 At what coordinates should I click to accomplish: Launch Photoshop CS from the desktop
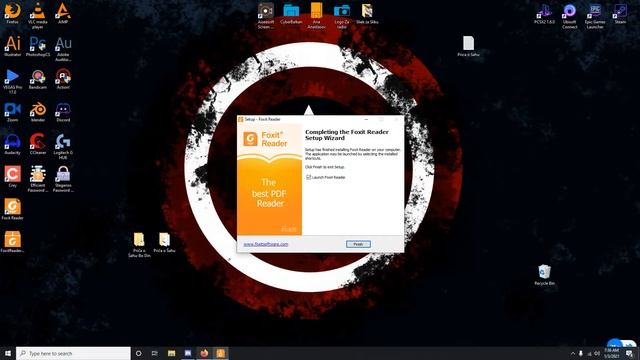tap(38, 46)
